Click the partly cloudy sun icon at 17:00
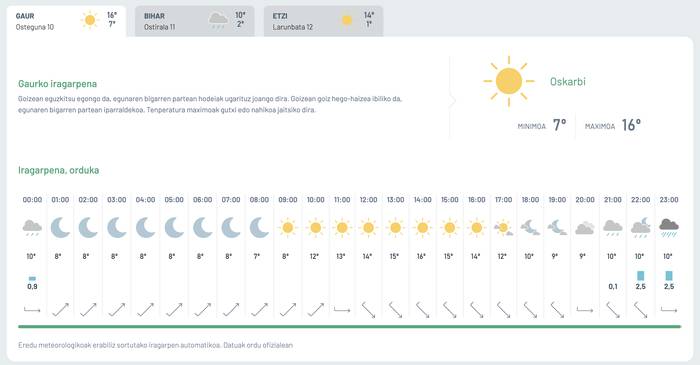Viewport: 700px width, 365px height. [503, 228]
